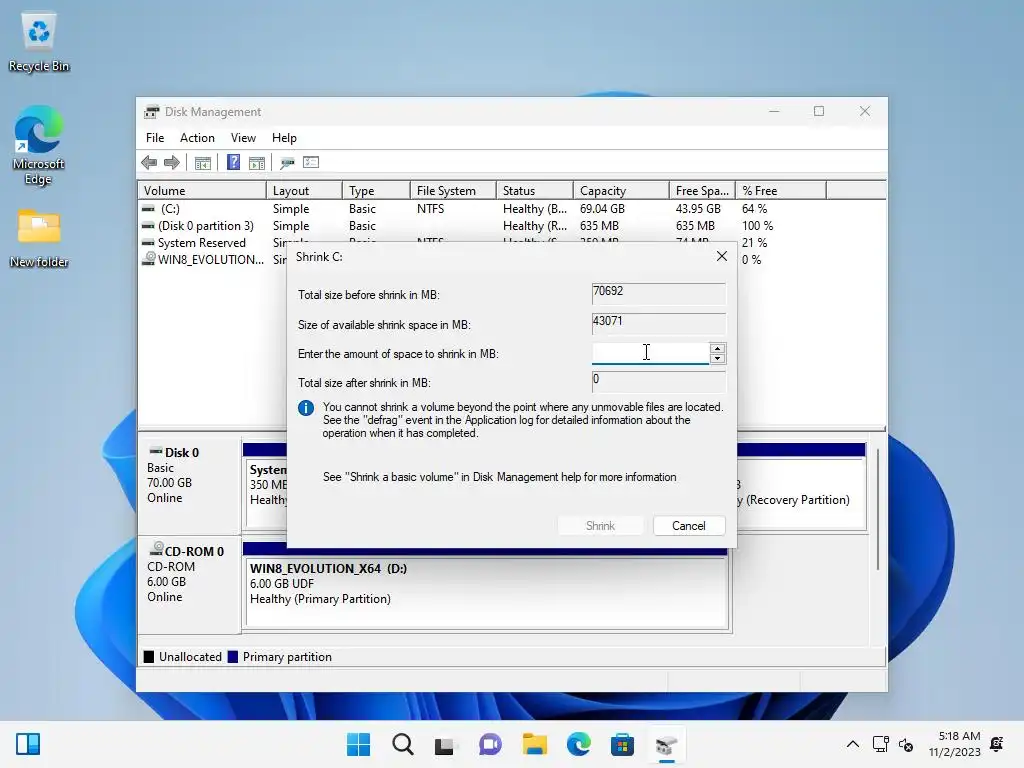
Task: Show hidden icons in system tray
Action: tap(853, 744)
